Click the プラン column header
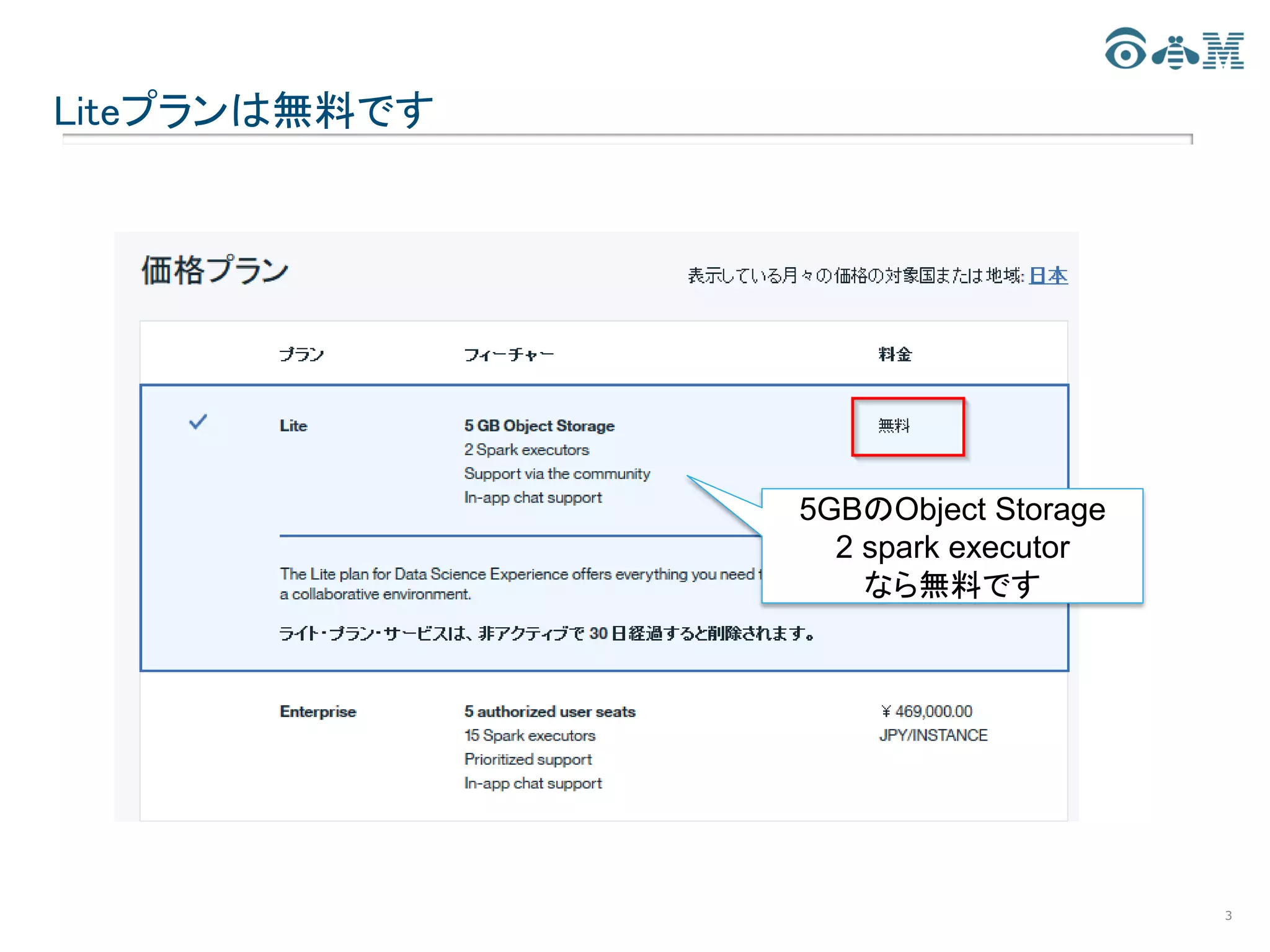This screenshot has height=952, width=1270. point(301,355)
